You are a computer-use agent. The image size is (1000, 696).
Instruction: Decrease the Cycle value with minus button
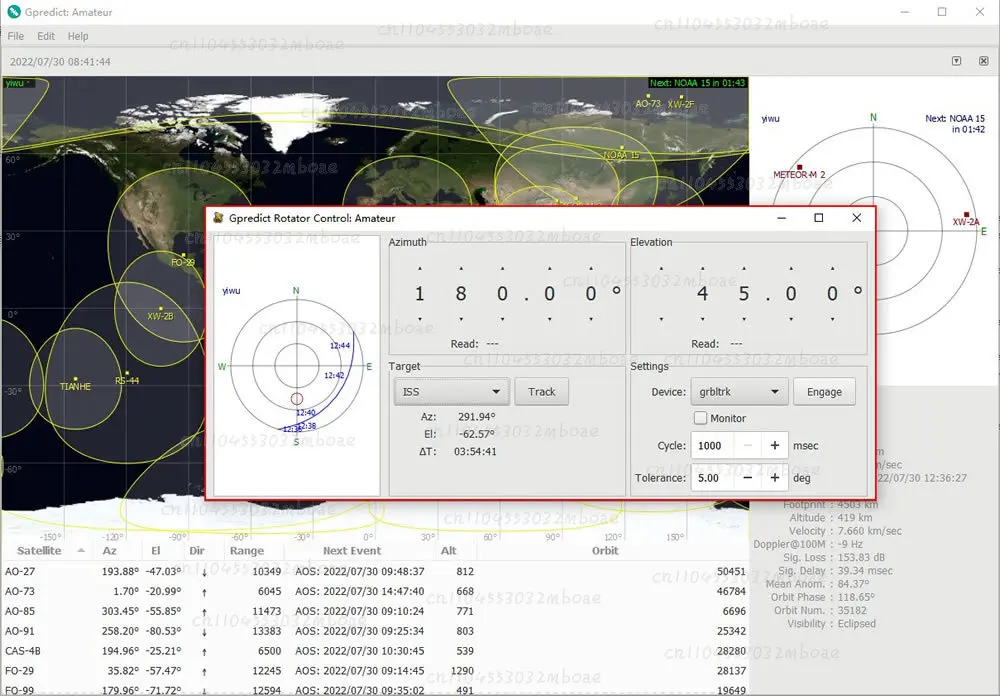point(748,445)
